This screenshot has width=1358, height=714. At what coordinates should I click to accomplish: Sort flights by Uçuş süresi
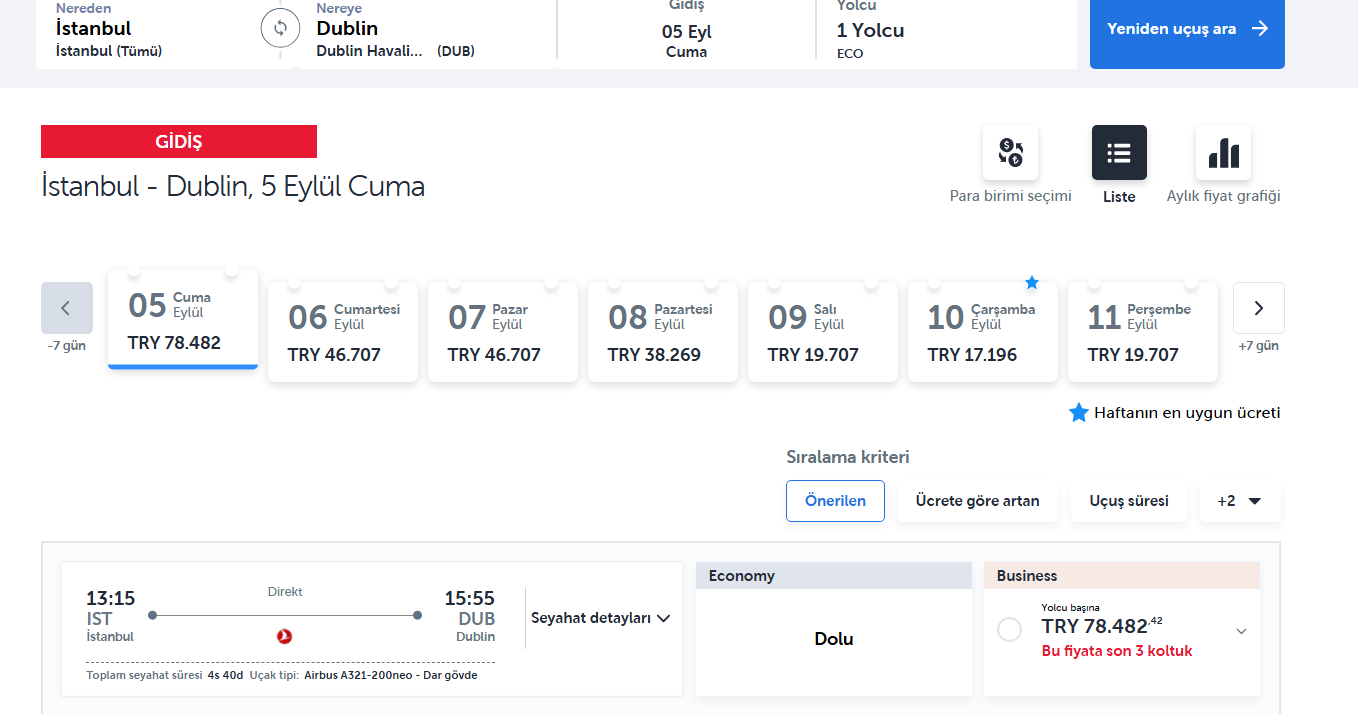(x=1128, y=501)
